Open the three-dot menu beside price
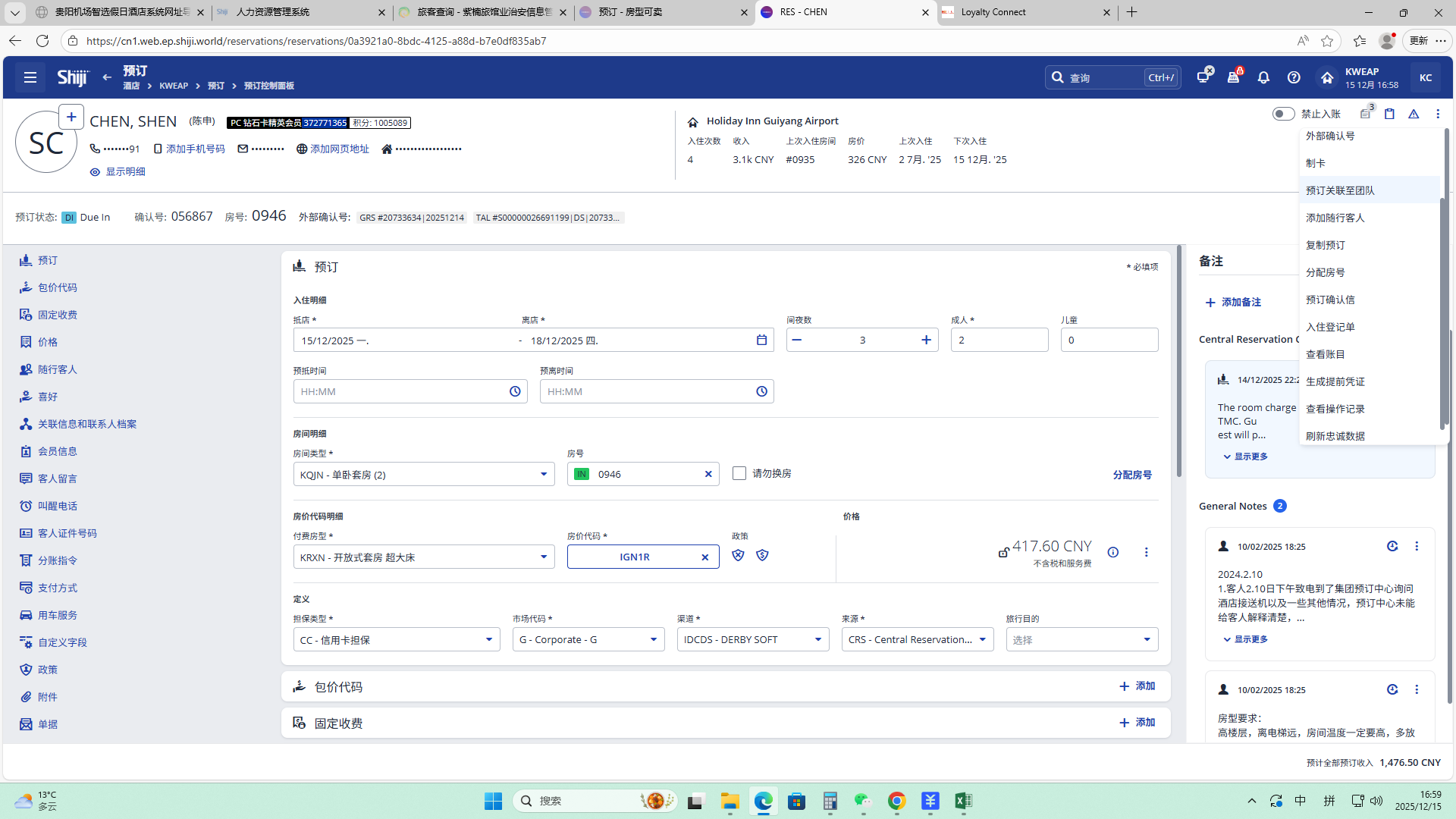 [x=1146, y=552]
